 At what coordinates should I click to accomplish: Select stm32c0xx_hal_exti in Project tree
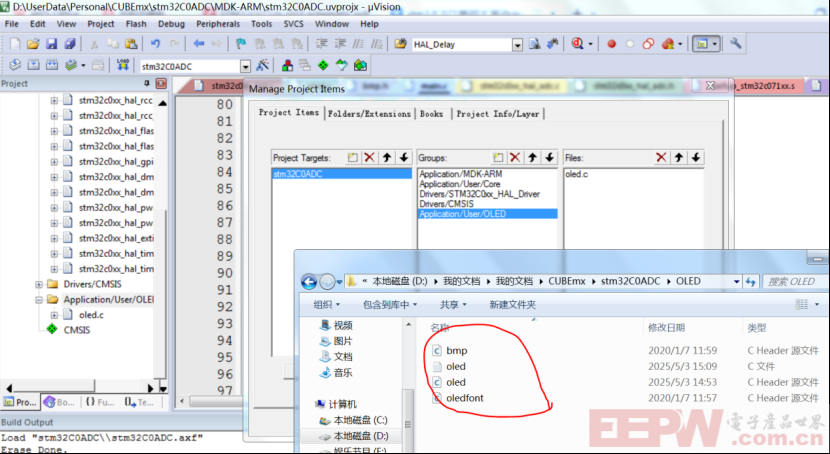tap(116, 238)
